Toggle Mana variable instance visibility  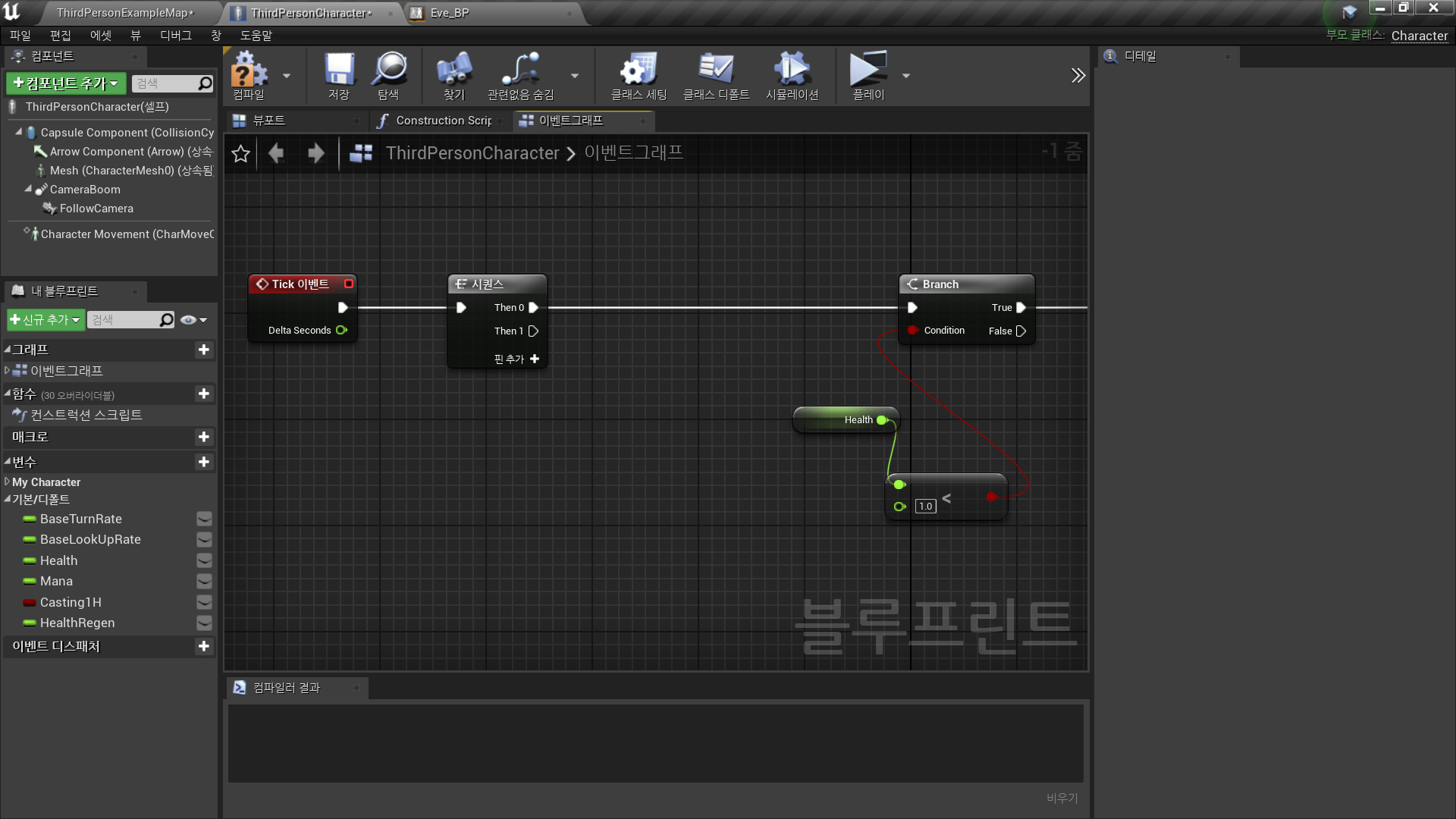tap(204, 582)
